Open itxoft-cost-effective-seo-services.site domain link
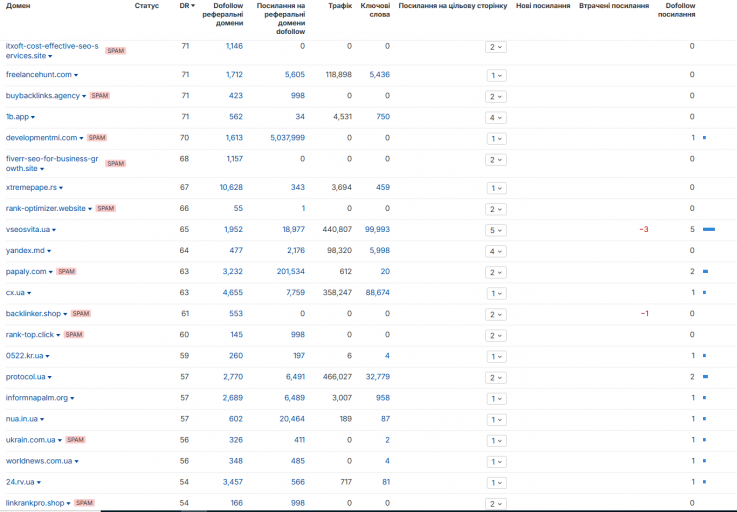 (52, 51)
